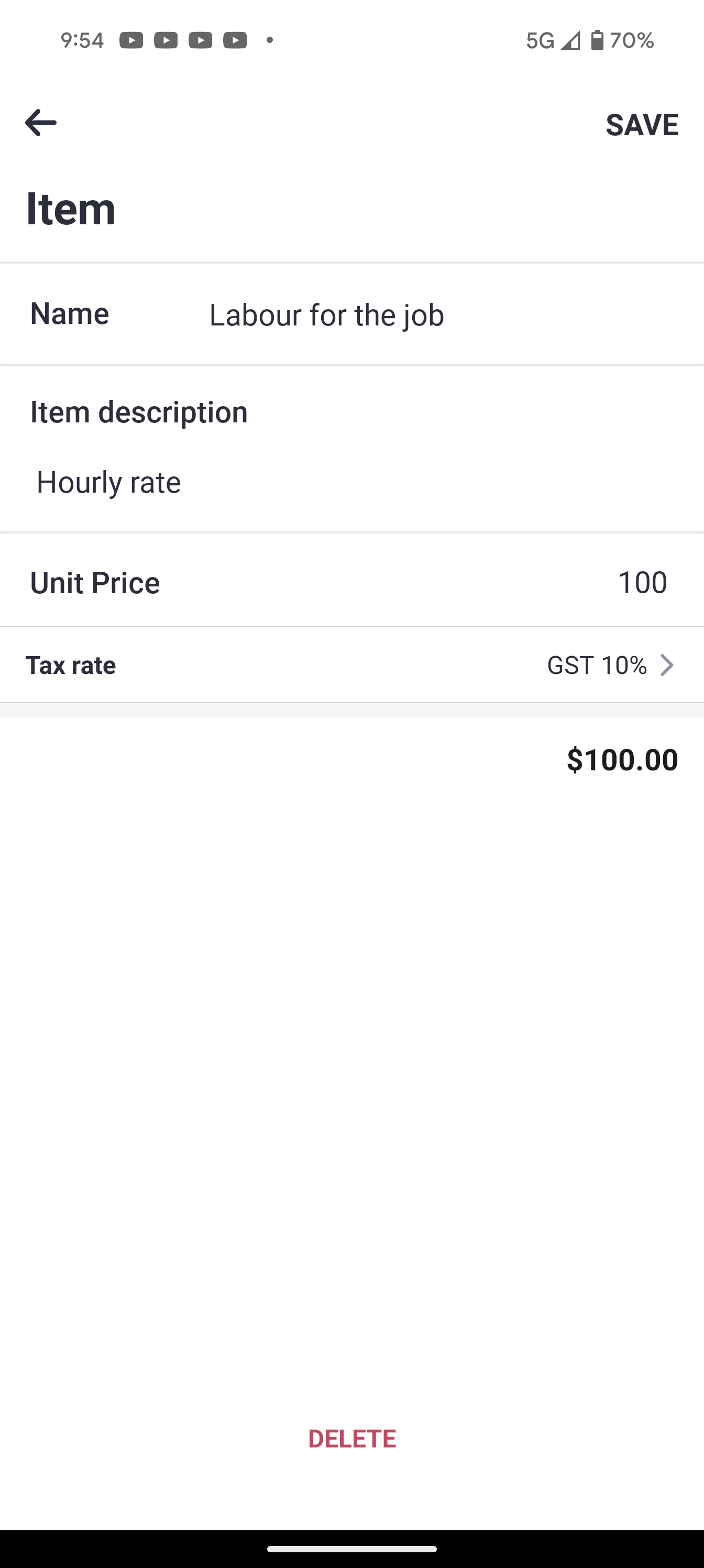The width and height of the screenshot is (704, 1568).
Task: Tap the battery icon in status bar
Action: pos(598,40)
